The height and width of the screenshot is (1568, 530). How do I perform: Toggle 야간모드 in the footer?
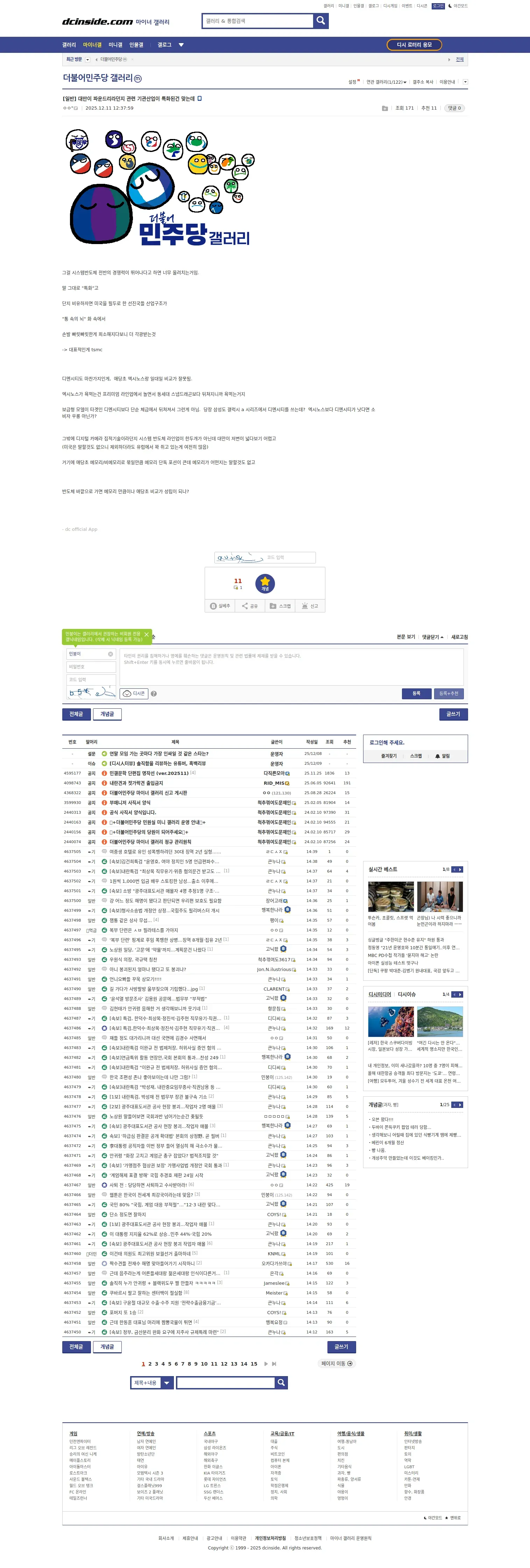pos(433,1518)
